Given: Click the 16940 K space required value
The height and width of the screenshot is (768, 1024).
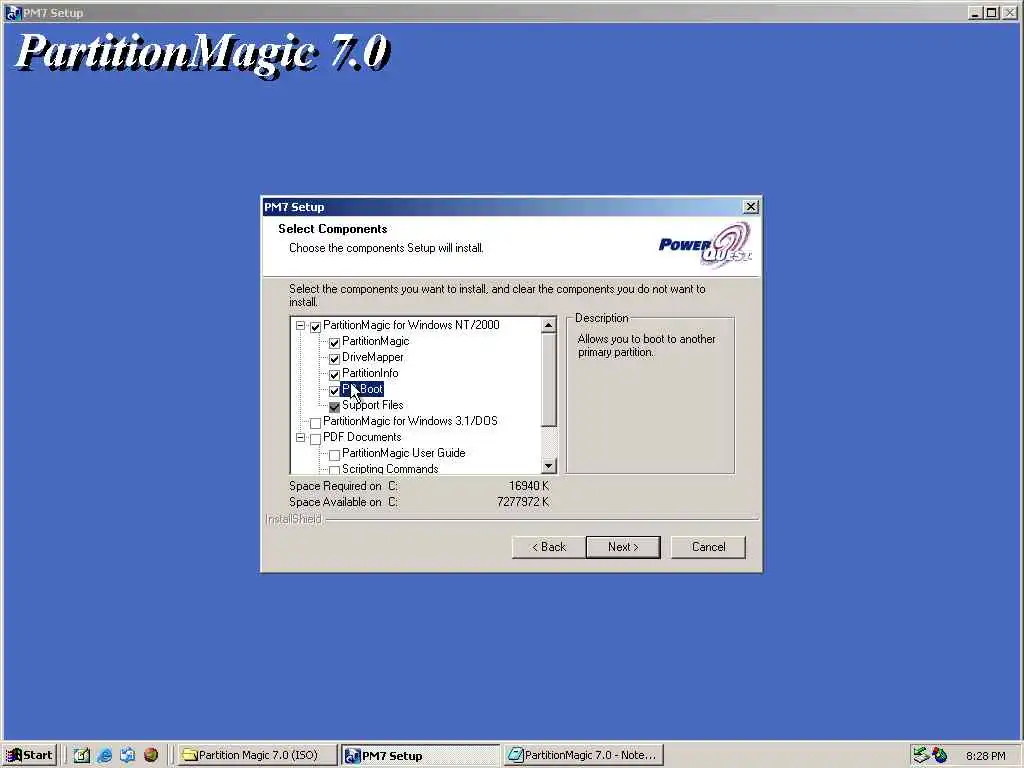Looking at the screenshot, I should click(x=529, y=486).
